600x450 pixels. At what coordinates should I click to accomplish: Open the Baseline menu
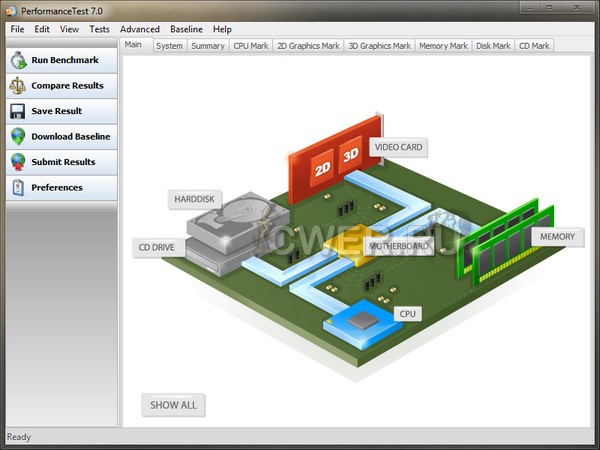(x=186, y=29)
